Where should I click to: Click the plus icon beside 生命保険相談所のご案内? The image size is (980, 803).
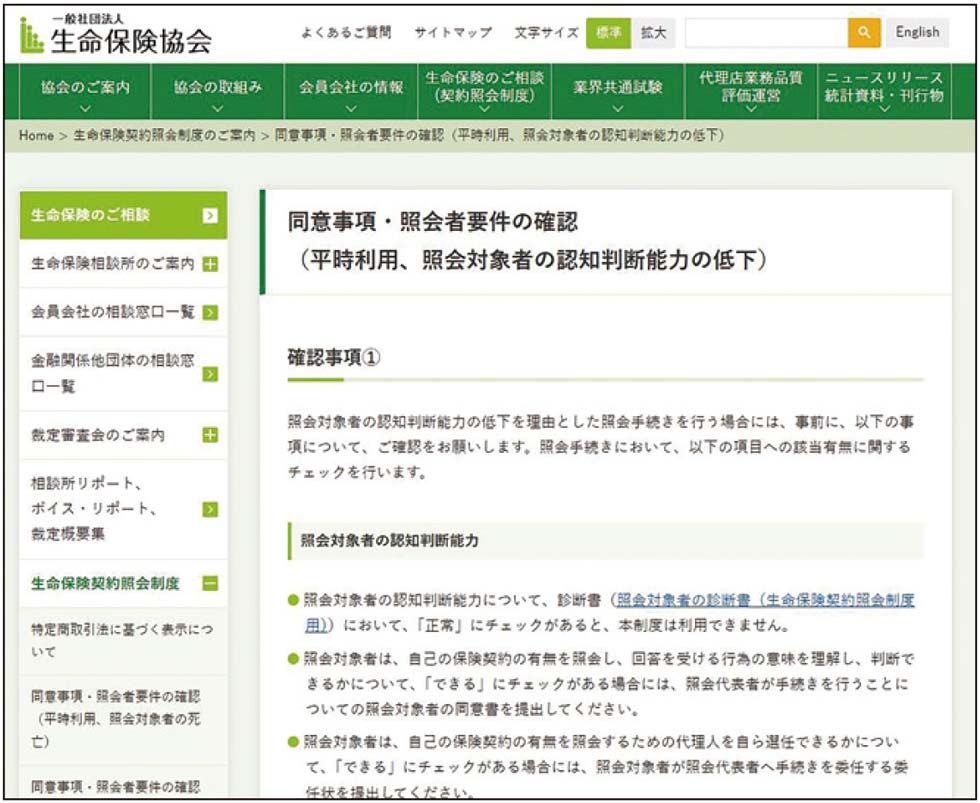(211, 262)
